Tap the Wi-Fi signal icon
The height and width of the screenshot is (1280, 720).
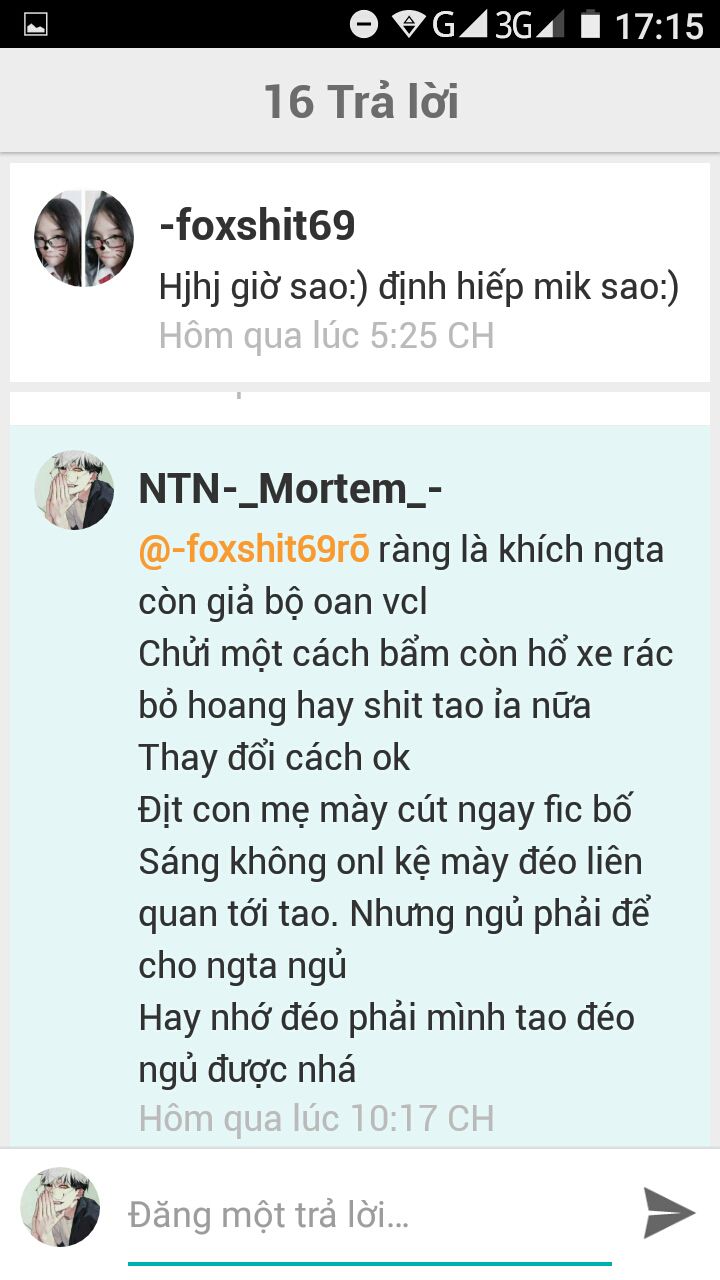coord(408,24)
